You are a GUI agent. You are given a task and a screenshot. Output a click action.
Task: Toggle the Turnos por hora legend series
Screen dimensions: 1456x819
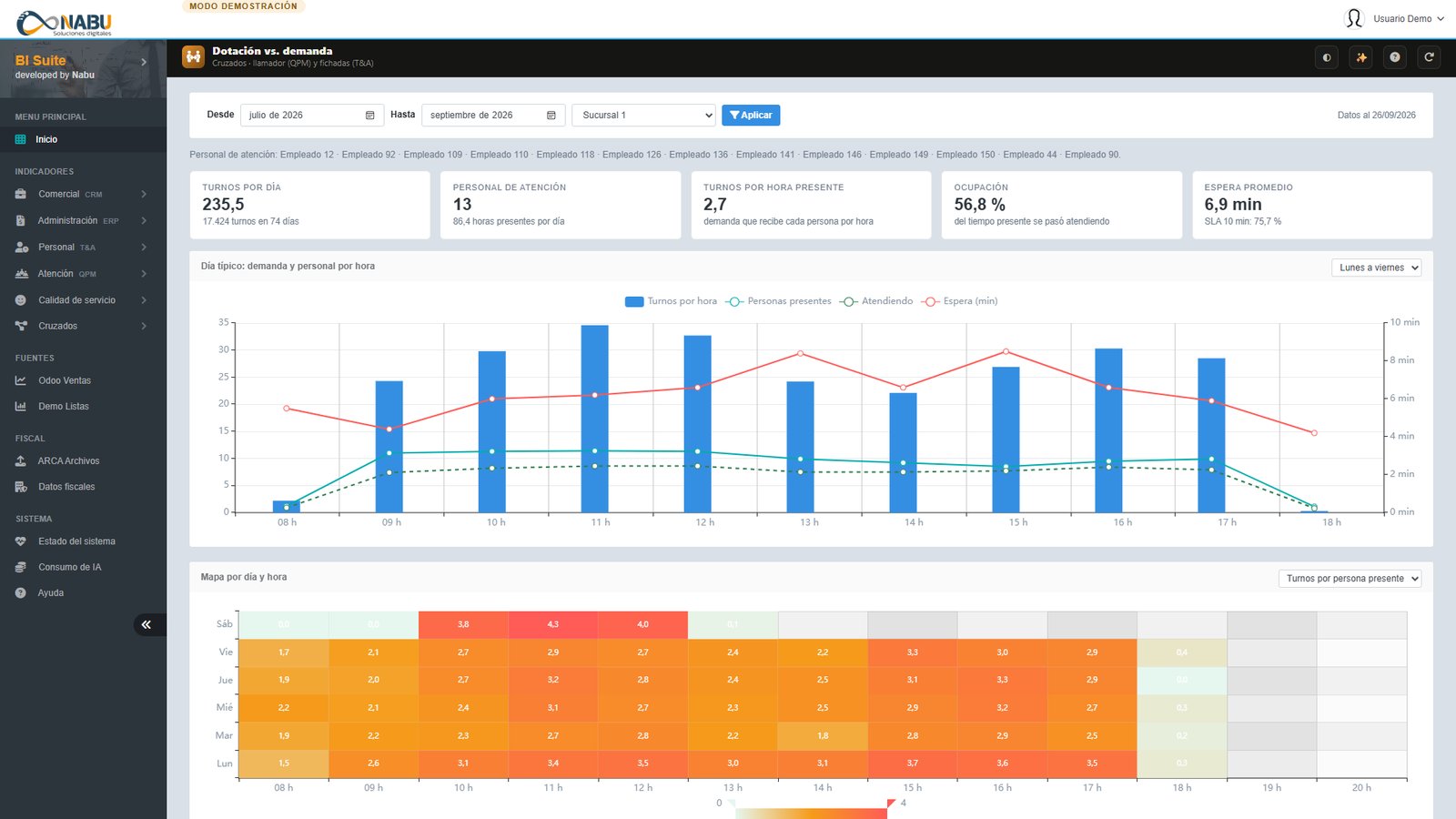(671, 301)
